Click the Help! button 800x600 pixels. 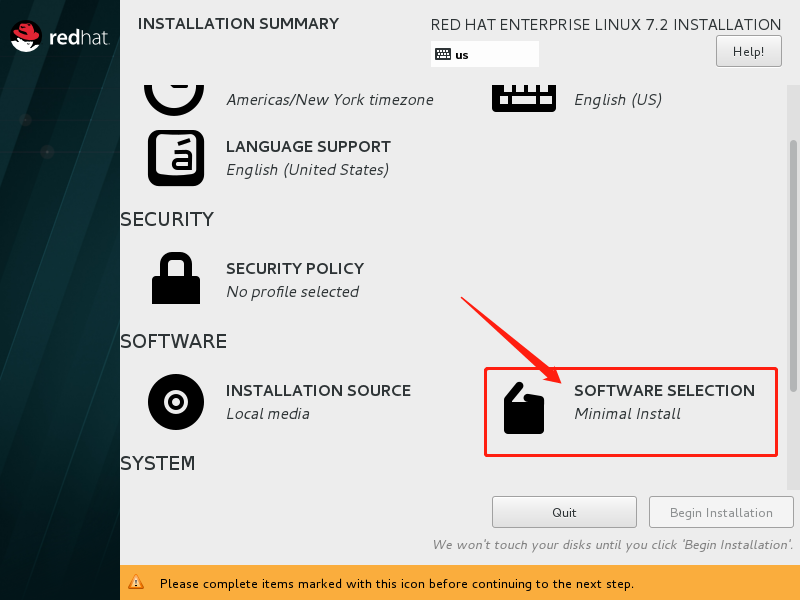(748, 52)
